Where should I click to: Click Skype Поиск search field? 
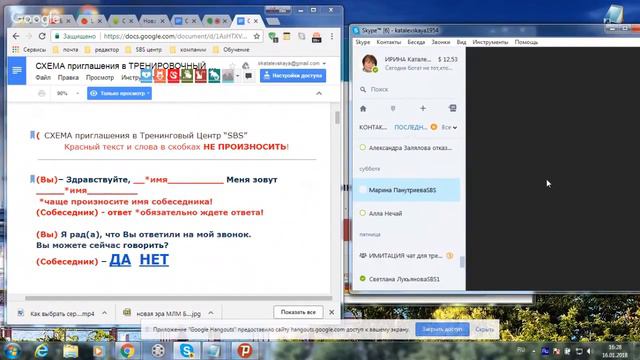pyautogui.click(x=408, y=89)
